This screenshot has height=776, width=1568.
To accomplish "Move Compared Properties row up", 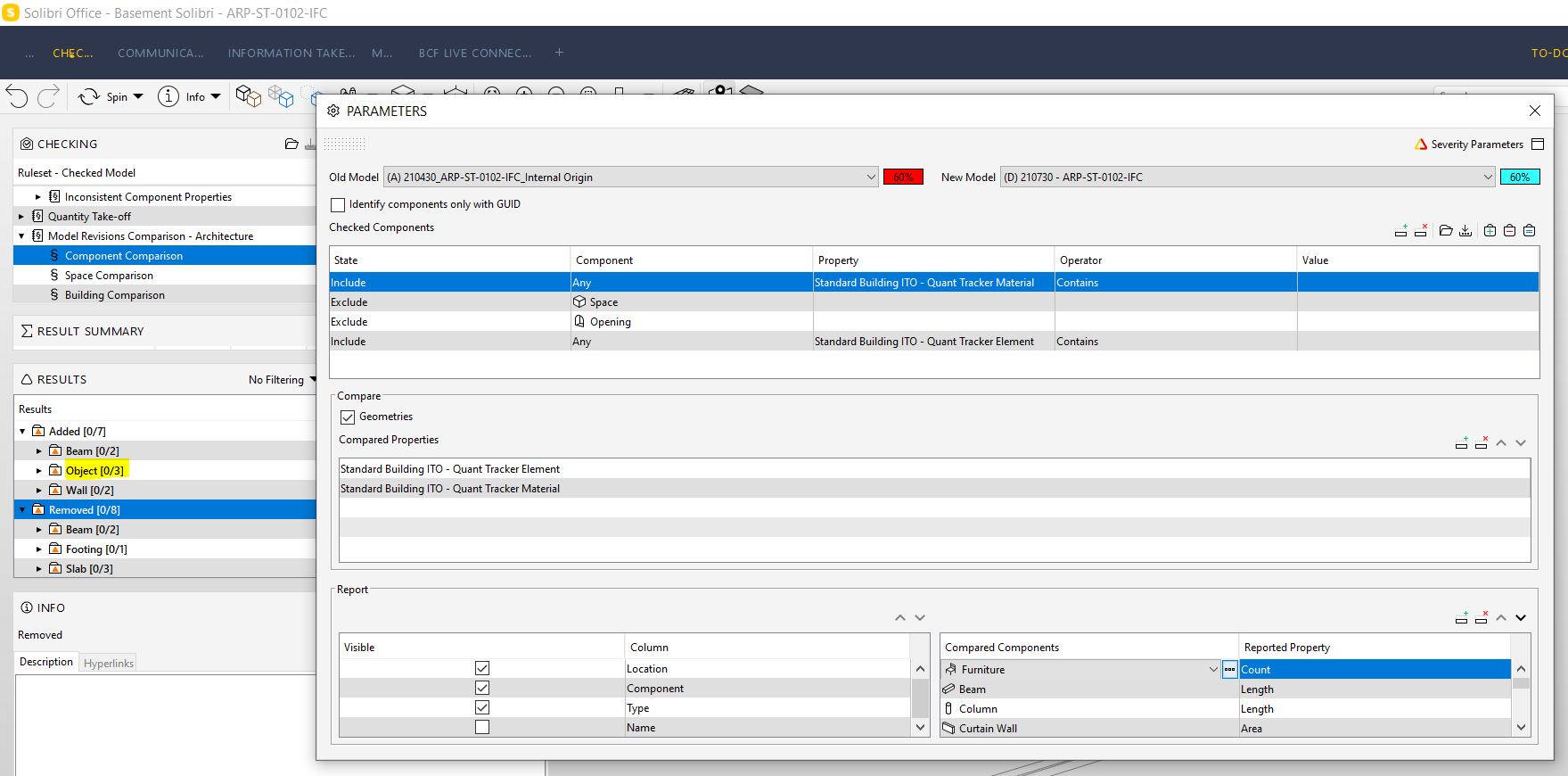I will [1501, 442].
